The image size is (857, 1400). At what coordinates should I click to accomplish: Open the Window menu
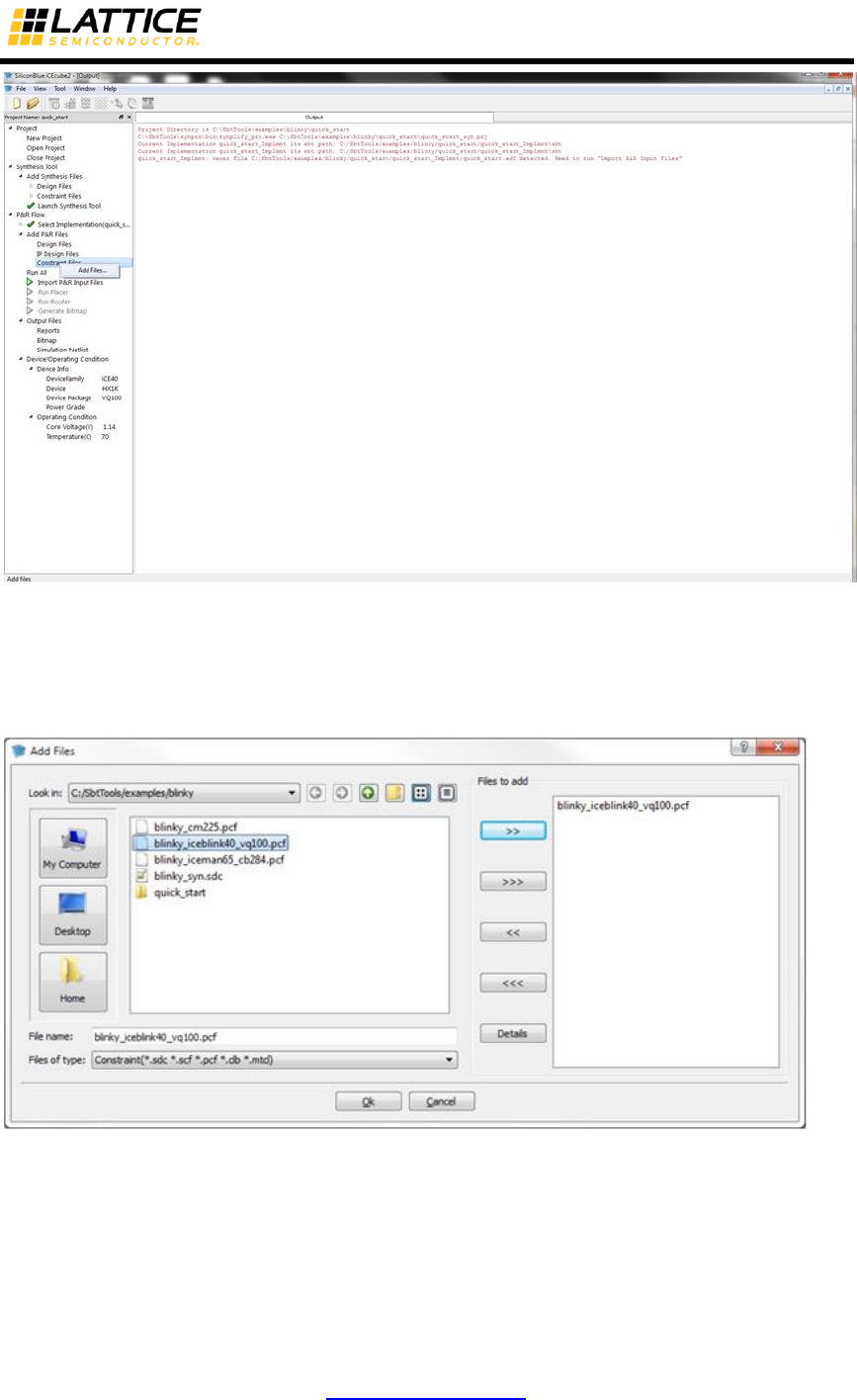pos(84,89)
